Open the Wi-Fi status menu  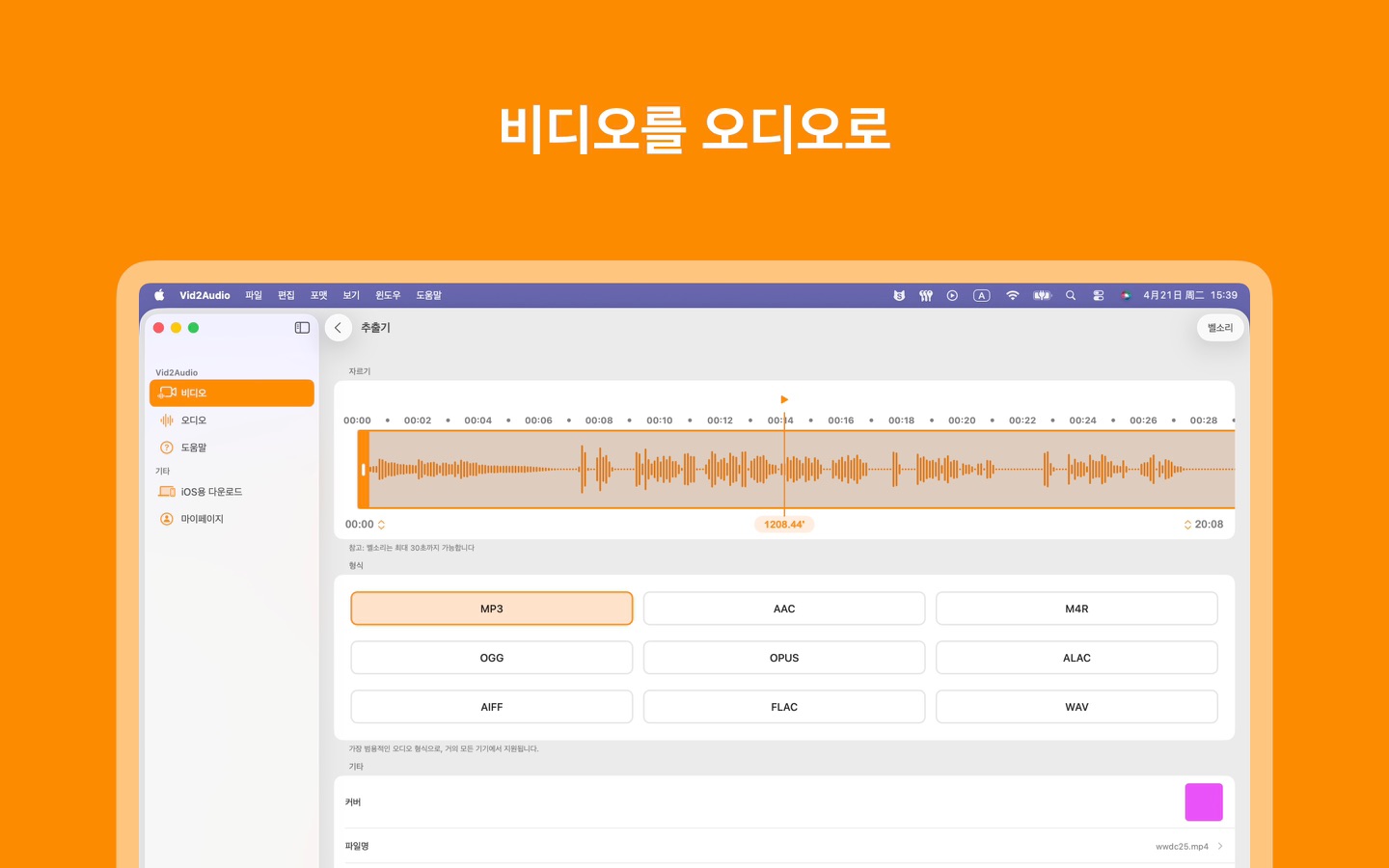tap(1012, 296)
